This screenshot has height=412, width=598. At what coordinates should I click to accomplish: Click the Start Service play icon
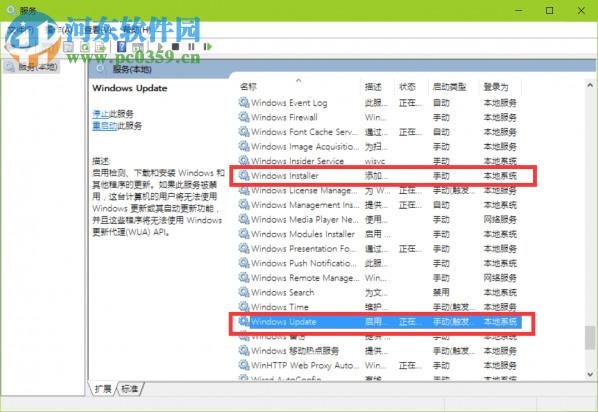(x=160, y=47)
